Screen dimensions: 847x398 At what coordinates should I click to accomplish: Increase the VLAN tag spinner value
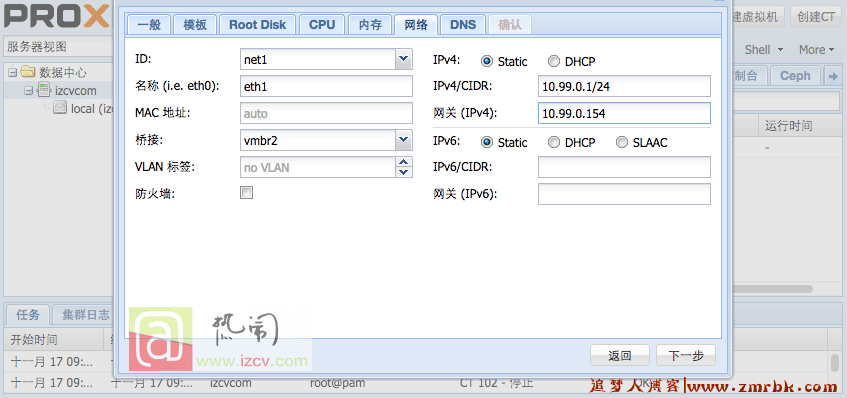[404, 161]
